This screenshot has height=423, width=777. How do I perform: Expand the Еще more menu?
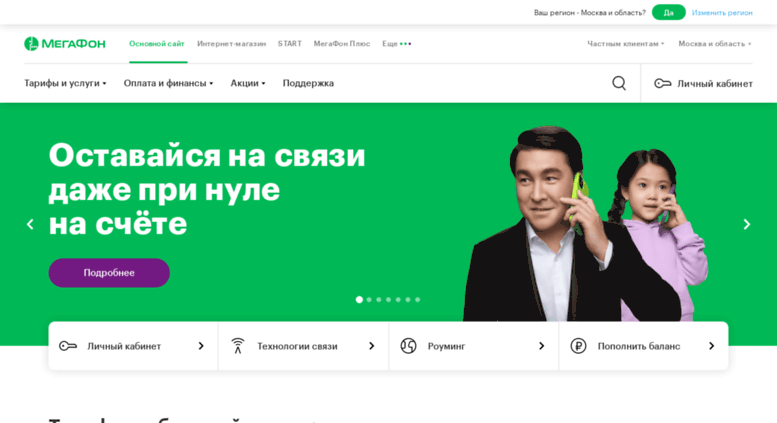396,44
